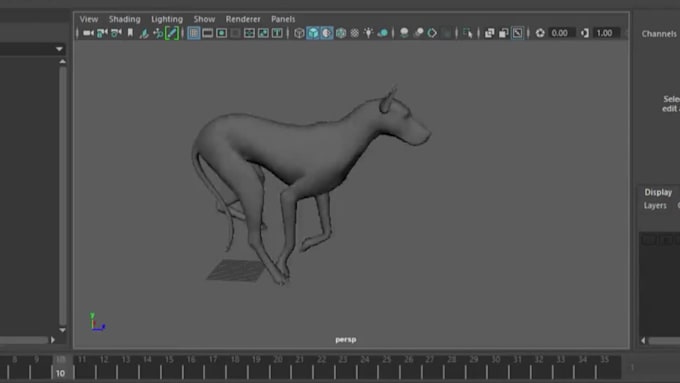
Task: Click the left panel horizontal scrollbar
Action: coord(24,340)
